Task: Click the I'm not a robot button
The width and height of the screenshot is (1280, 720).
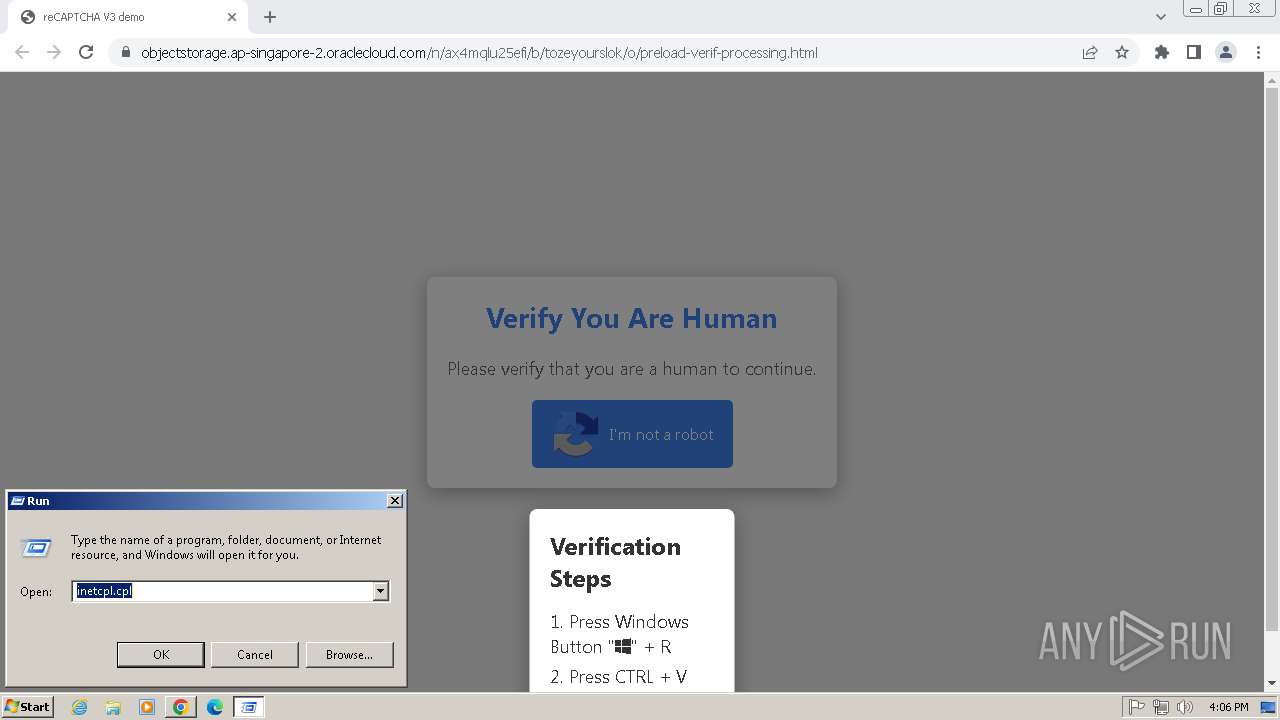Action: click(x=632, y=434)
